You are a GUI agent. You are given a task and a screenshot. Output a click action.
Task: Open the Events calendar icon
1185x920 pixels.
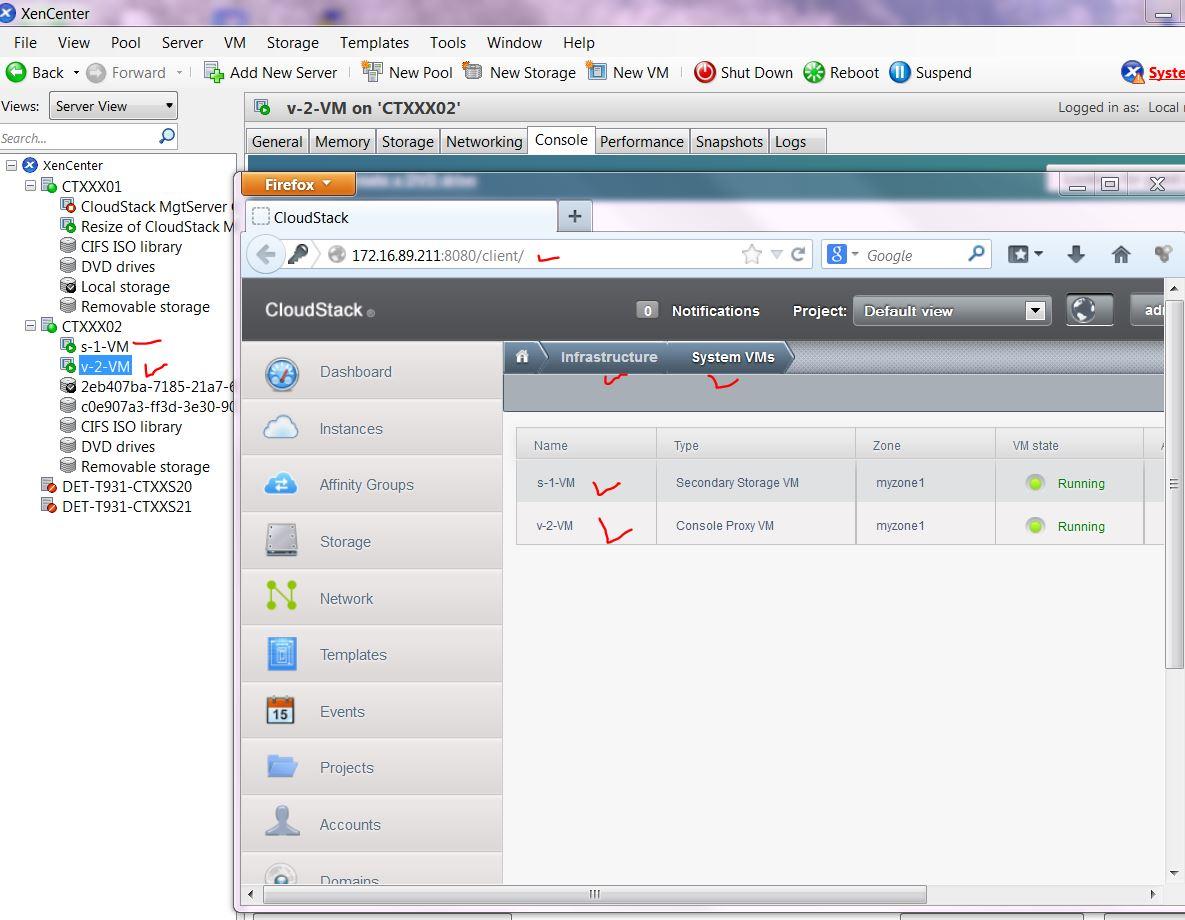(280, 710)
